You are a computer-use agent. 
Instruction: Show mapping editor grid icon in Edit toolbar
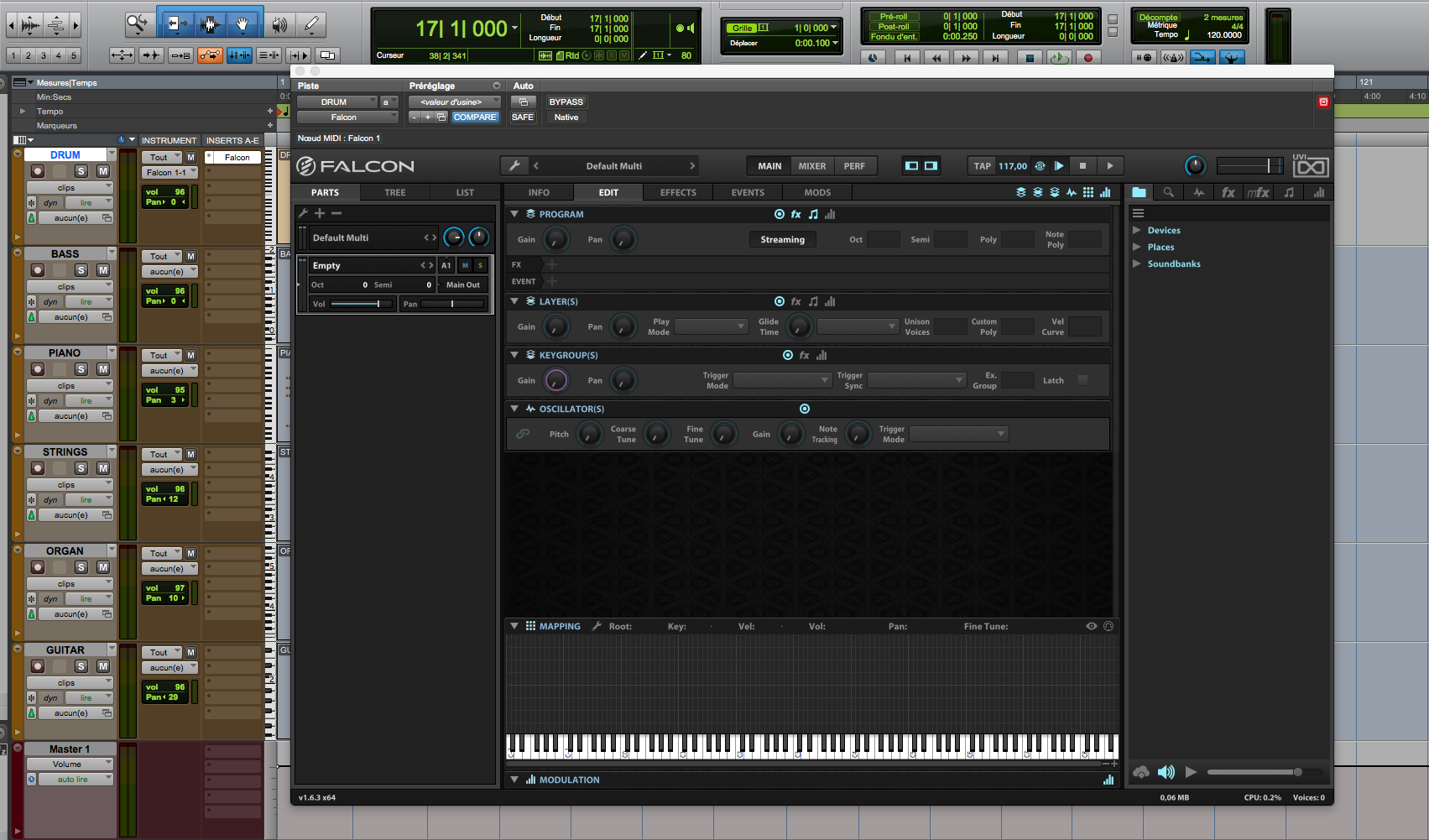click(x=1088, y=192)
